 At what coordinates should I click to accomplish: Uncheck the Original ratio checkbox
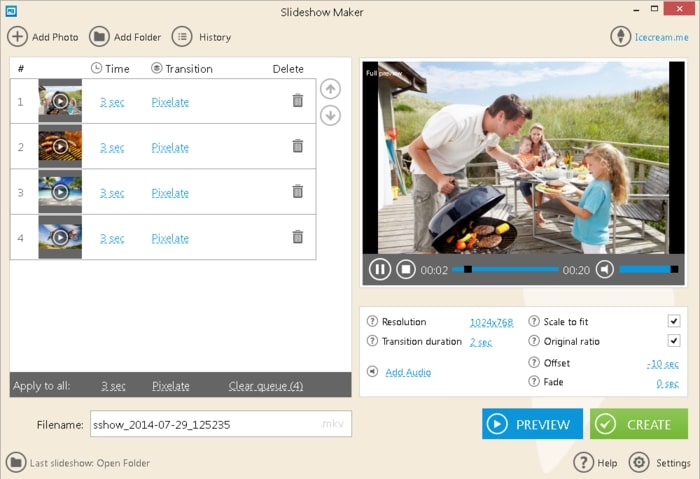point(674,342)
